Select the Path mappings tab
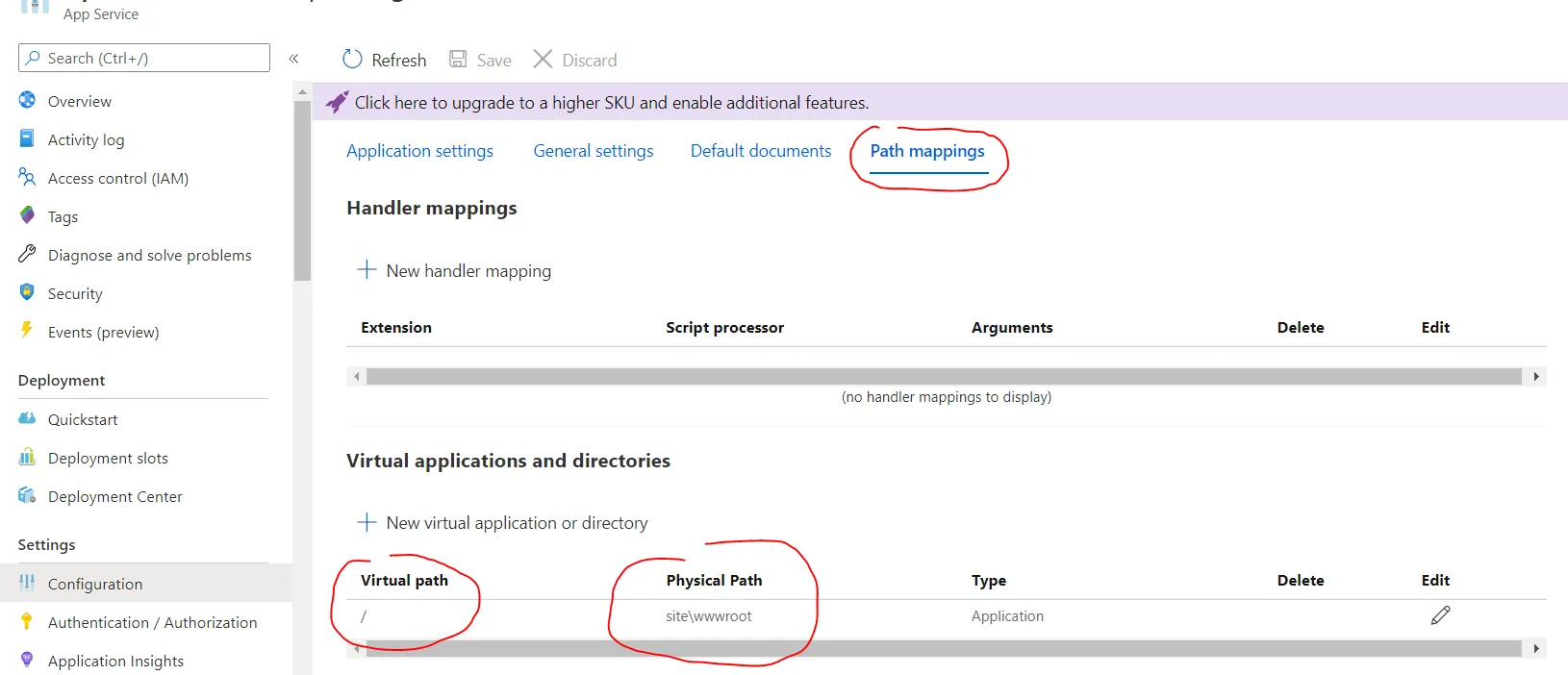1568x675 pixels. tap(927, 151)
